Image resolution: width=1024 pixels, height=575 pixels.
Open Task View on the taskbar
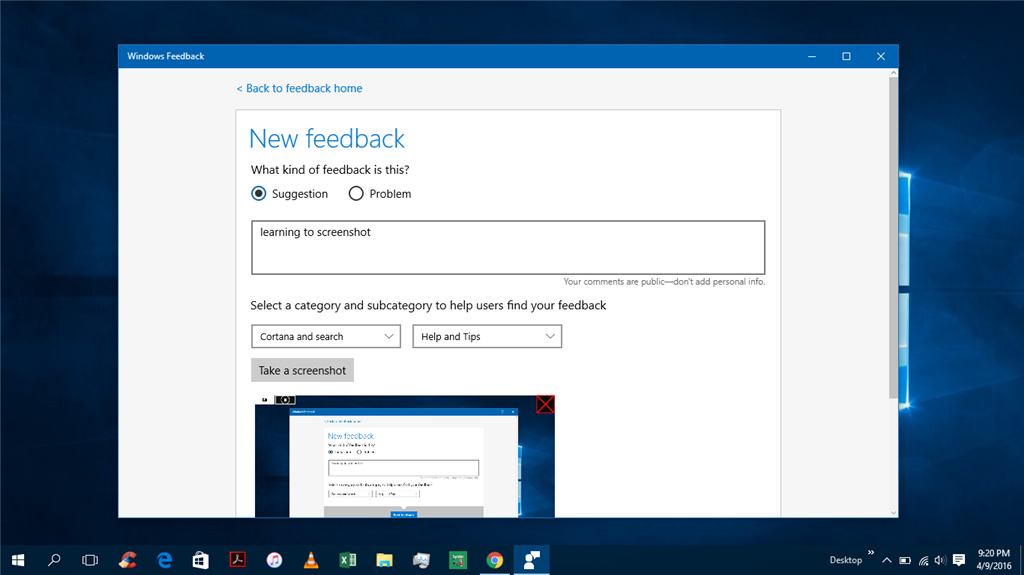pyautogui.click(x=90, y=560)
